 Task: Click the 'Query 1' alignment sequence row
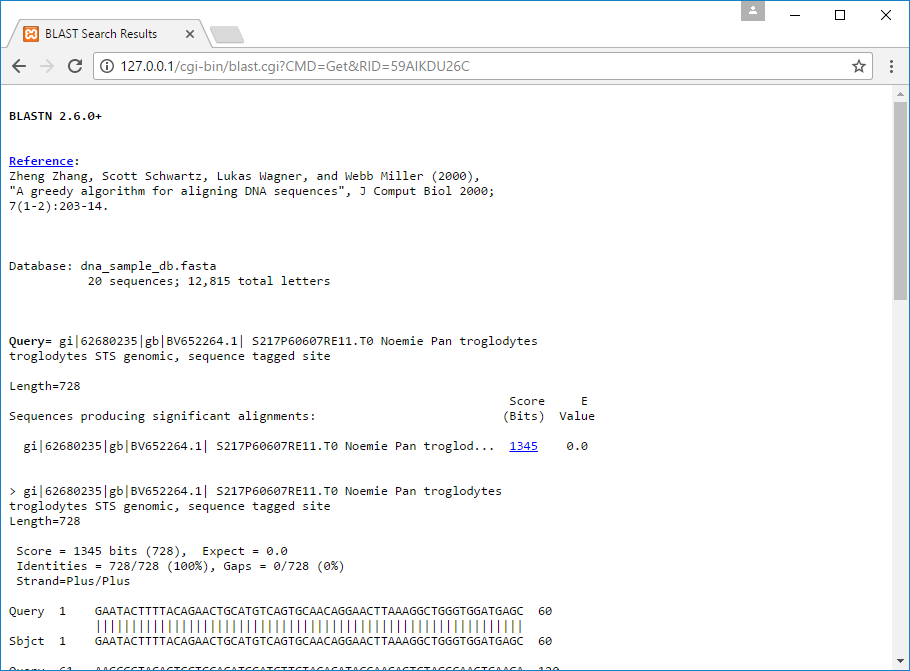click(280, 611)
